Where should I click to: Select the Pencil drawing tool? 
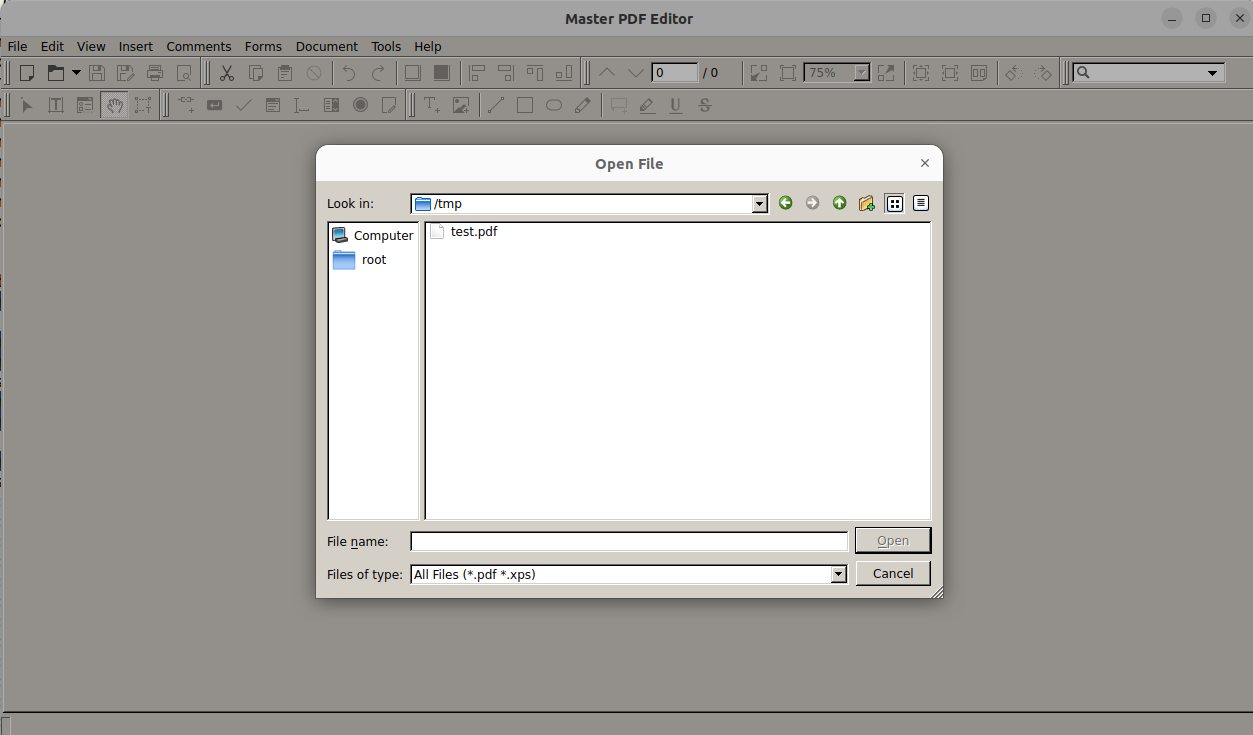[x=583, y=105]
